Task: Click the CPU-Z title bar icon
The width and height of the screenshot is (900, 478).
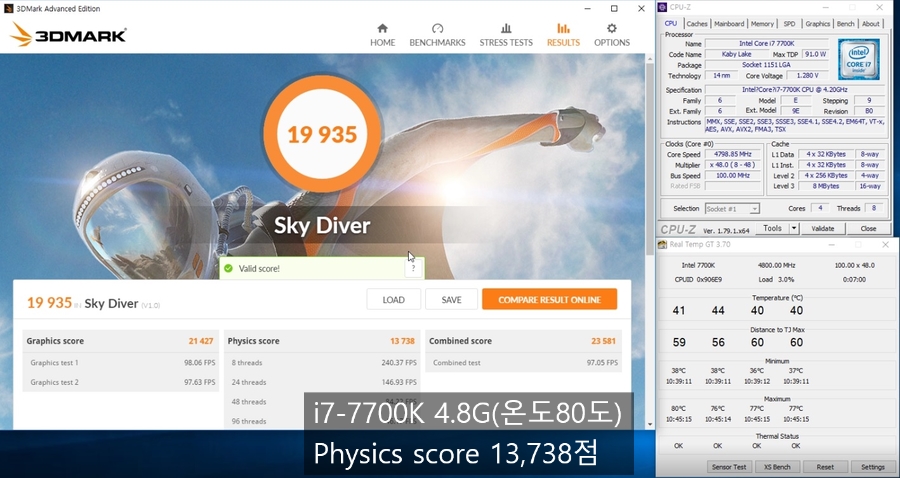Action: [662, 7]
